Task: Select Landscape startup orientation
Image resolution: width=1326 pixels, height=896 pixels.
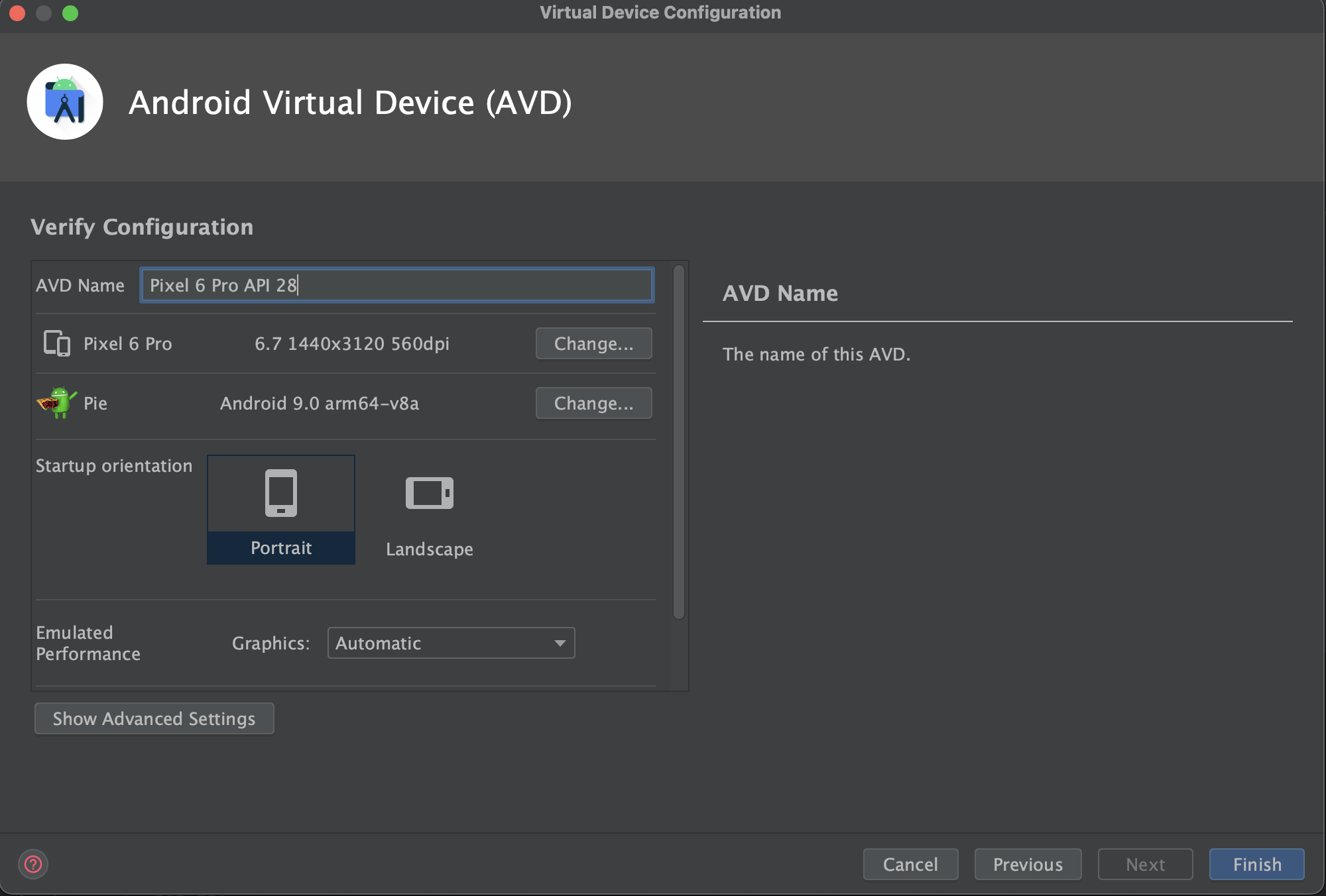Action: (430, 549)
